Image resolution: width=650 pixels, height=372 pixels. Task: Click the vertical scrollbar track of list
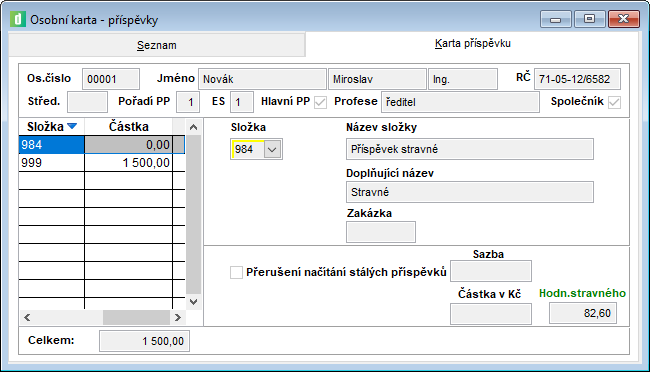pos(194,215)
